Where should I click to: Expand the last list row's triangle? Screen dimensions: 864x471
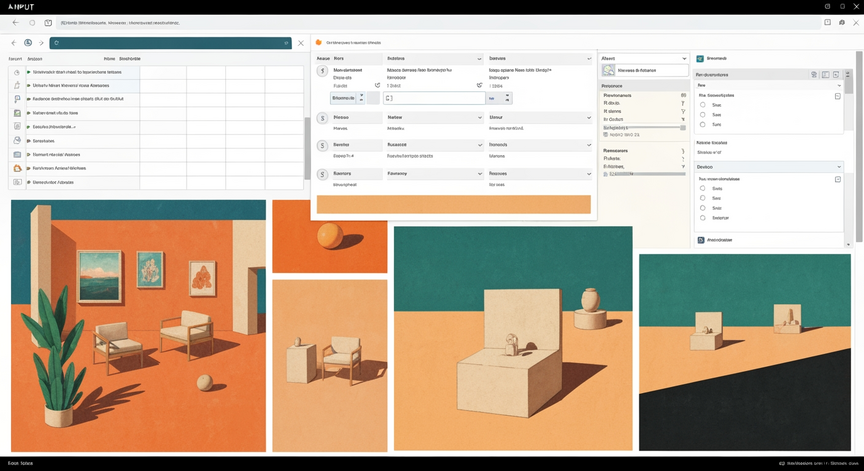coord(29,182)
